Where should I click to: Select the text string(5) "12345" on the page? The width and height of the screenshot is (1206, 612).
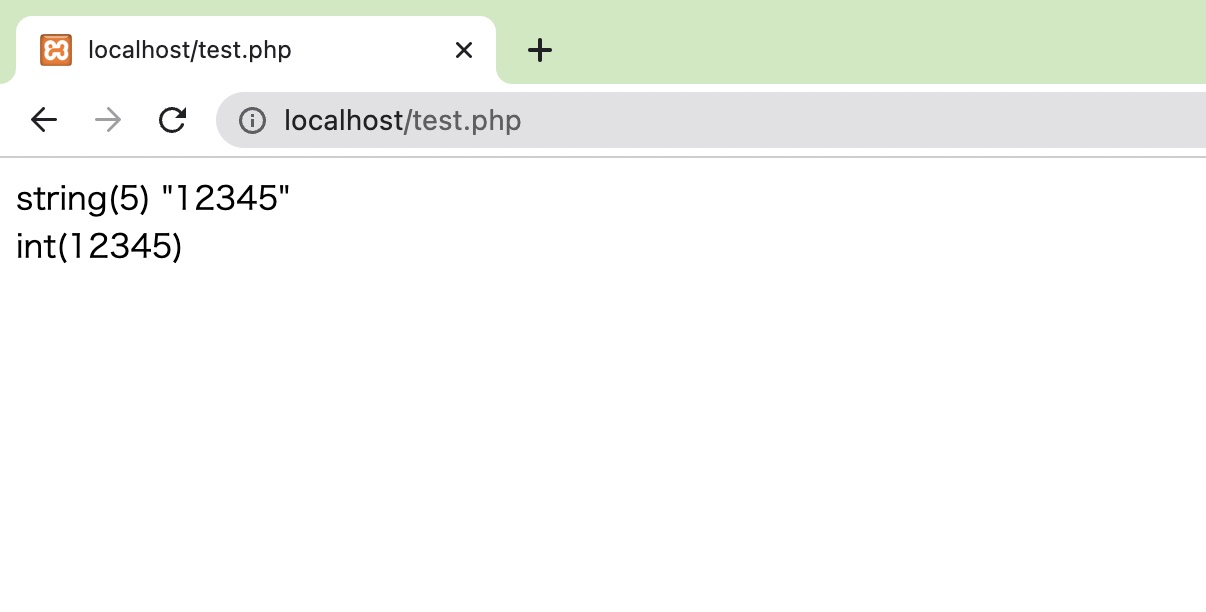click(x=150, y=198)
